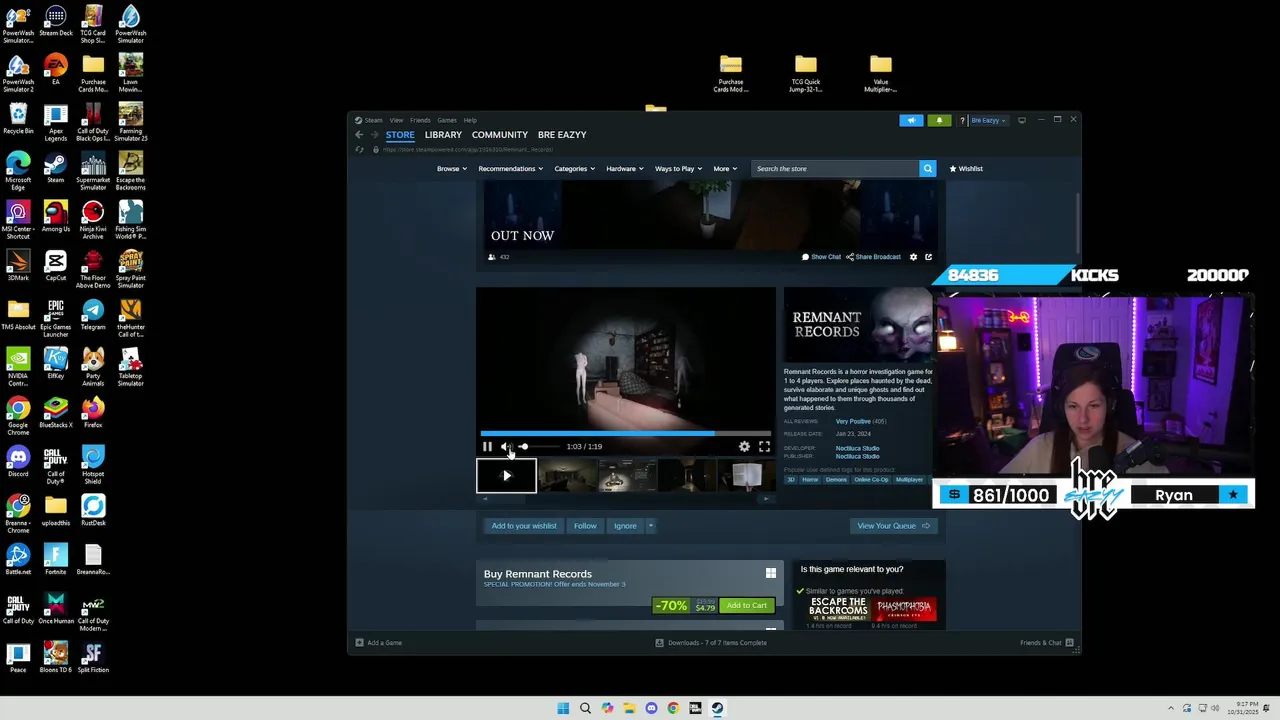Select the Online Co-Op tag
The height and width of the screenshot is (720, 1280).
click(x=871, y=480)
